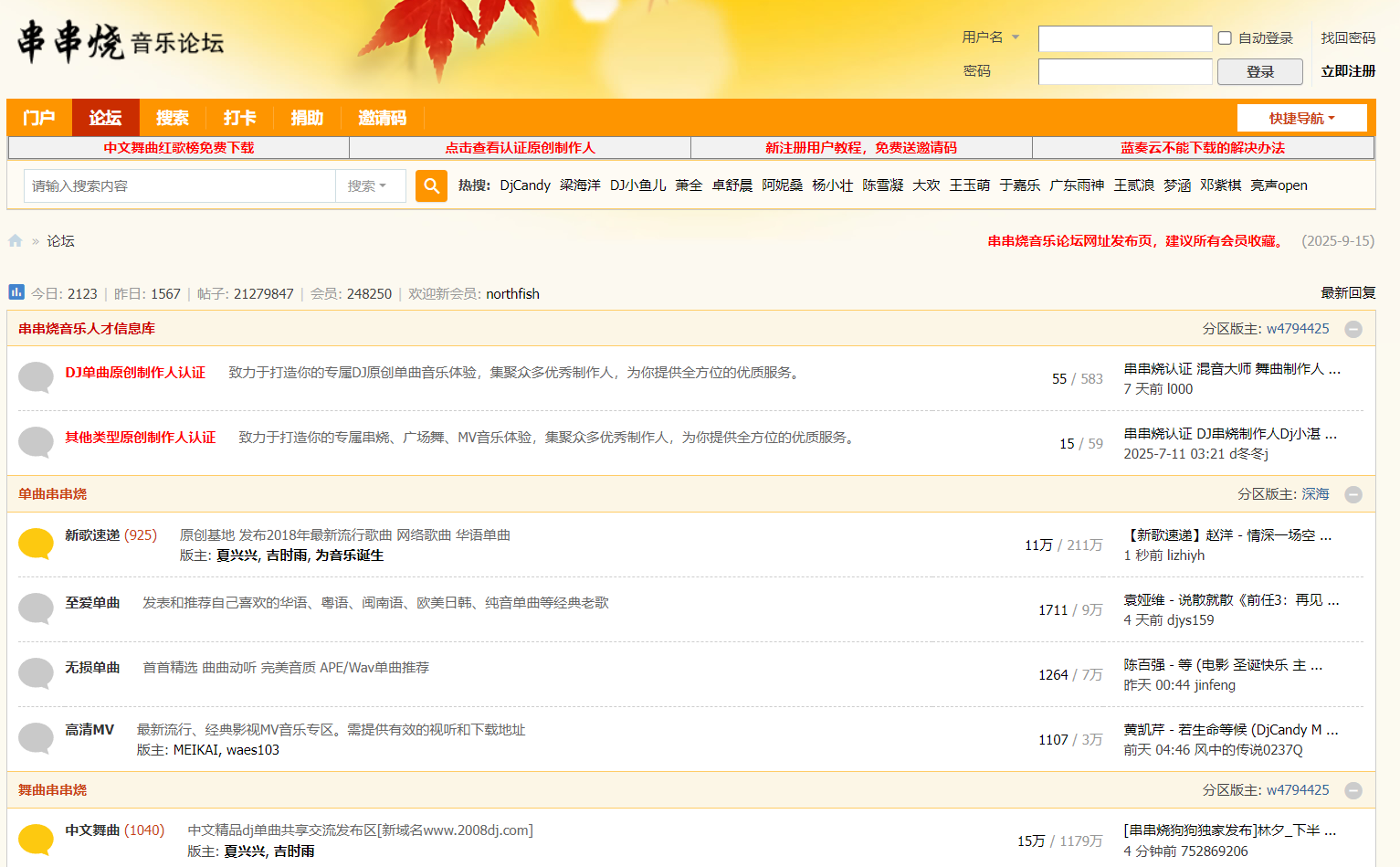Click the orange search magnifier button
Image resolution: width=1400 pixels, height=867 pixels.
click(431, 185)
